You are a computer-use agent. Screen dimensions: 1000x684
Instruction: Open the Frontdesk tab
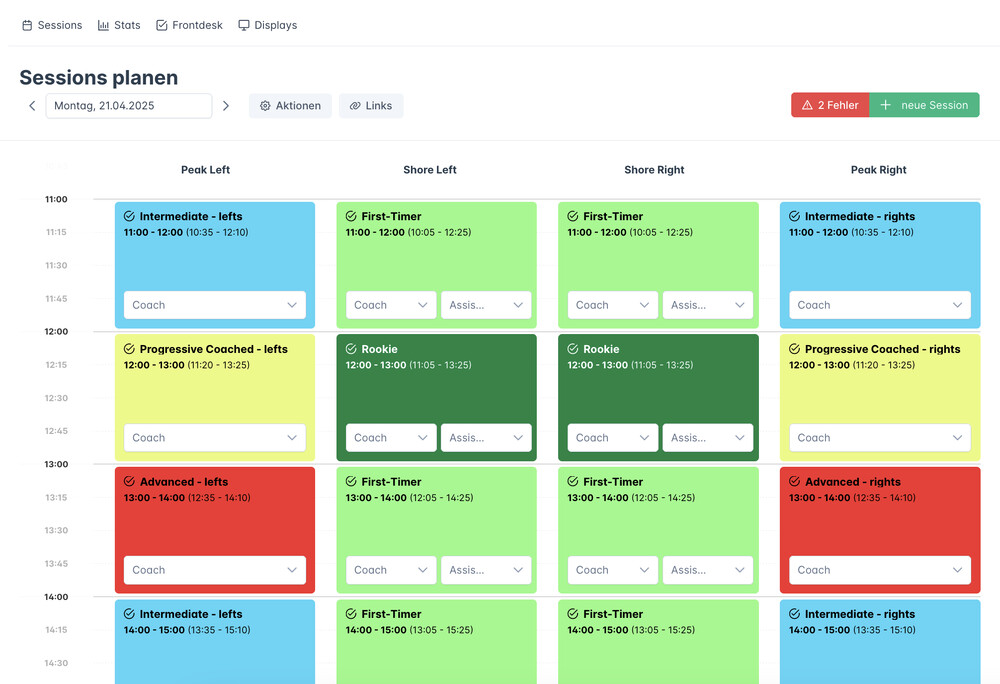pos(189,25)
